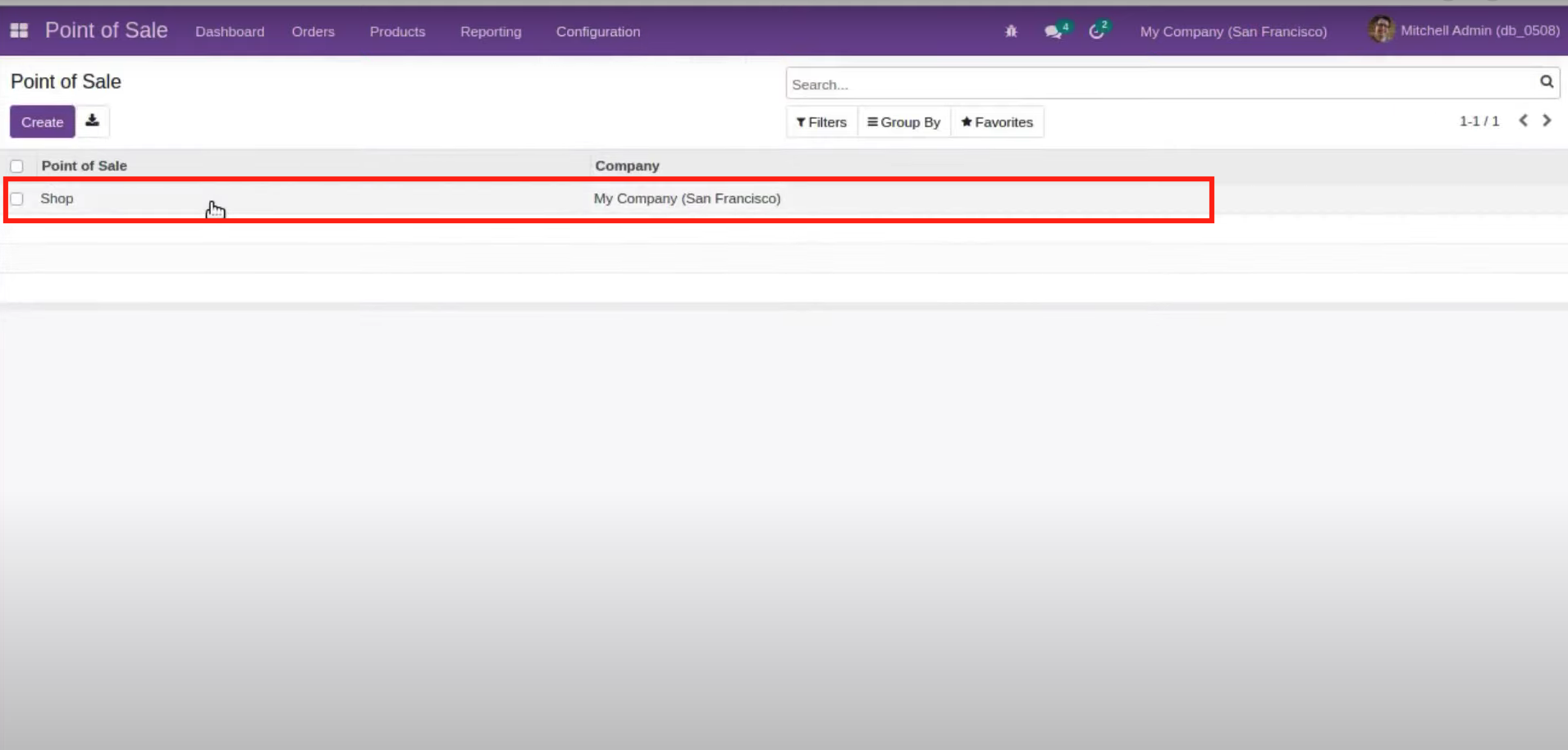Toggle the select-all header checkbox

click(16, 166)
